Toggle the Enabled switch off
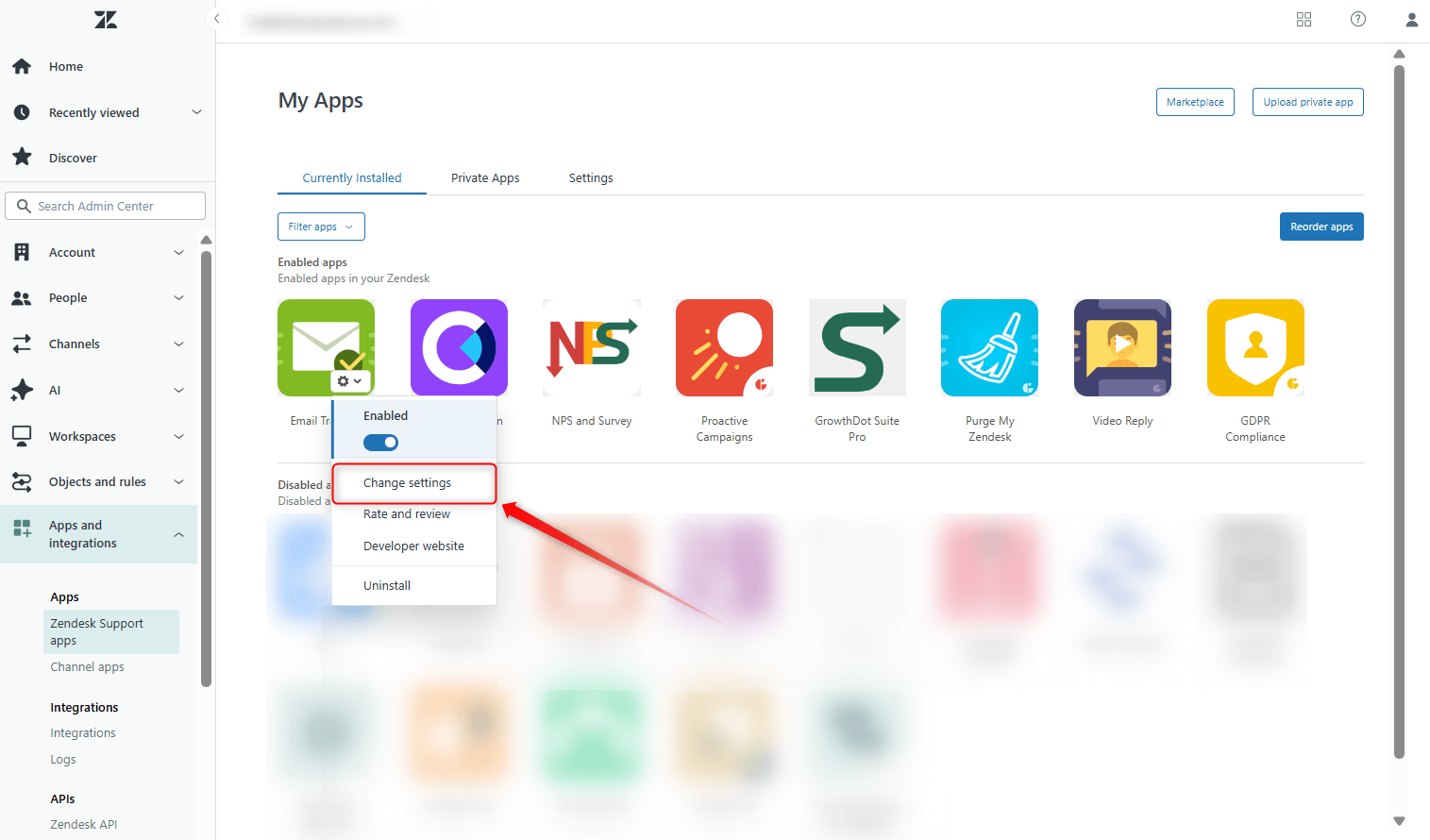Viewport: 1430px width, 840px height. click(x=380, y=443)
